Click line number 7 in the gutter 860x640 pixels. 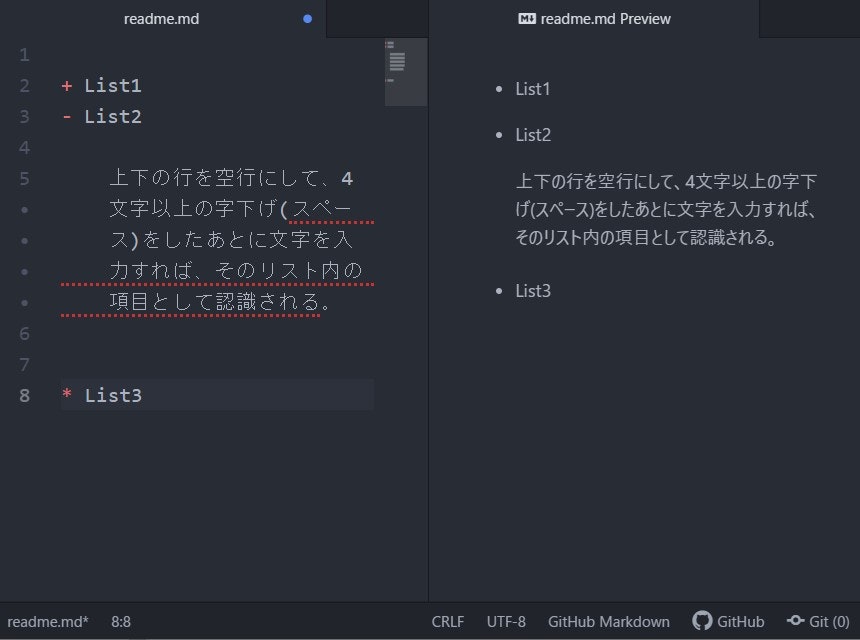pos(25,364)
